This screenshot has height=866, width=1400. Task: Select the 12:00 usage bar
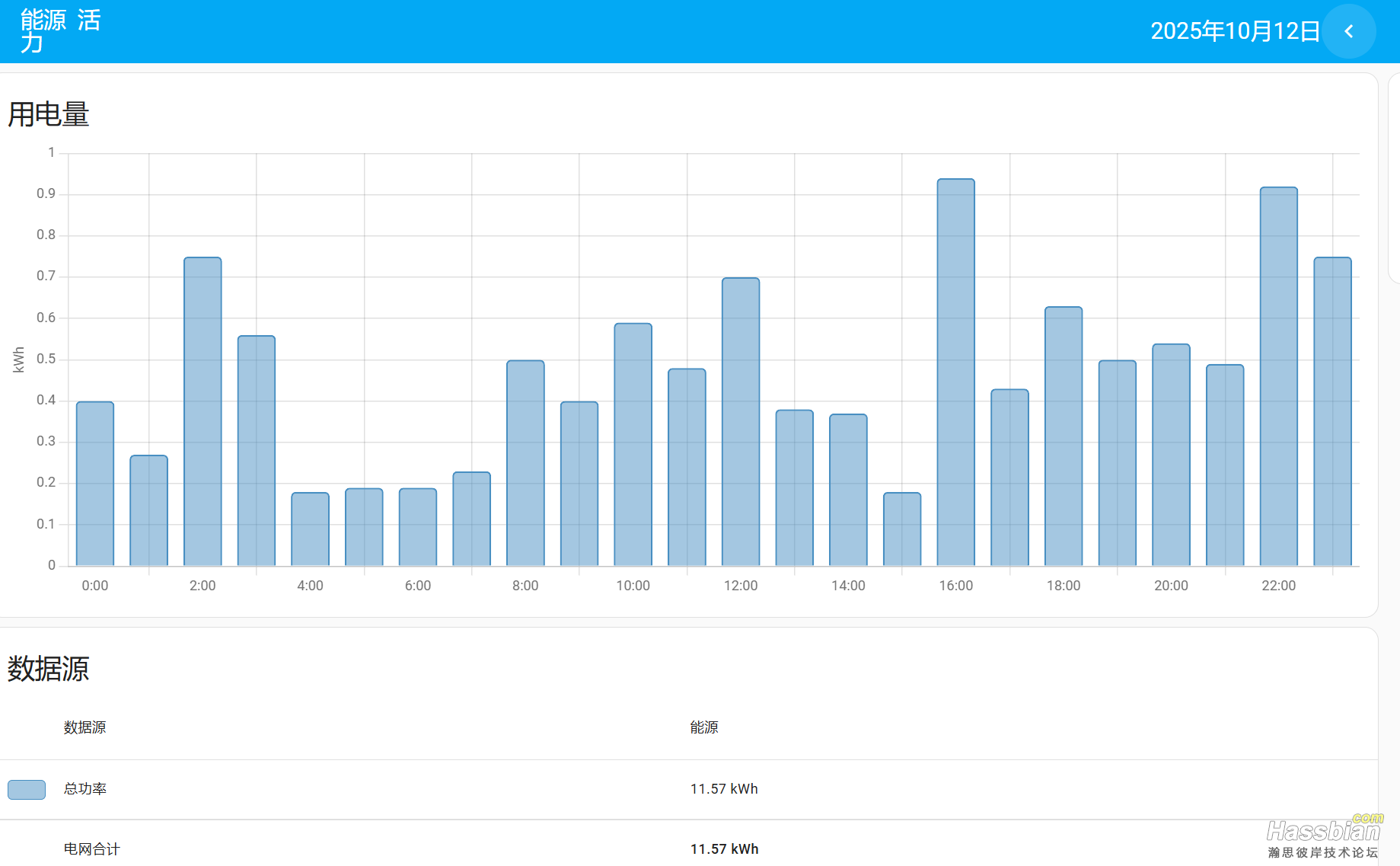(x=741, y=421)
